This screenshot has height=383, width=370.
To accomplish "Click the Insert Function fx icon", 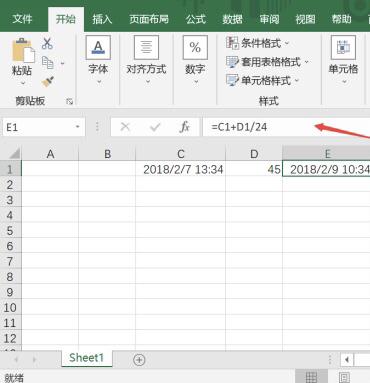I will point(184,127).
